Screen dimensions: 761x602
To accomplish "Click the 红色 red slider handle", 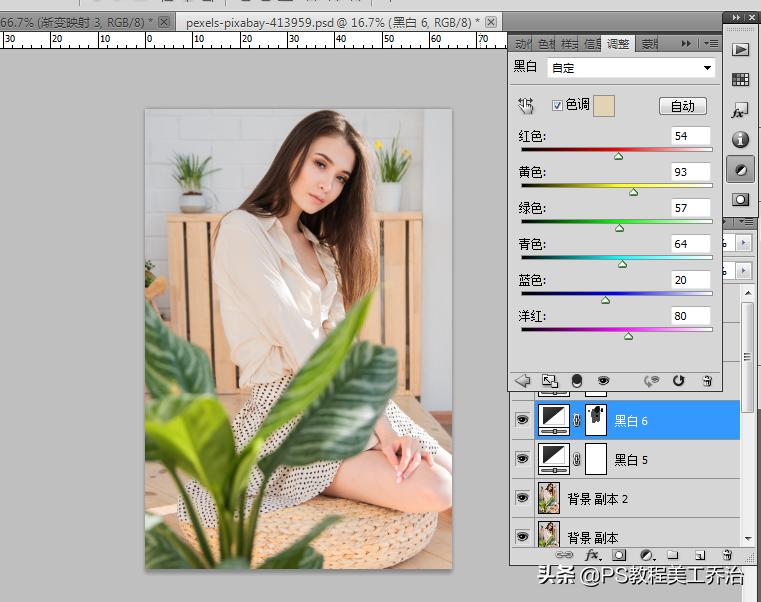I will pos(618,156).
